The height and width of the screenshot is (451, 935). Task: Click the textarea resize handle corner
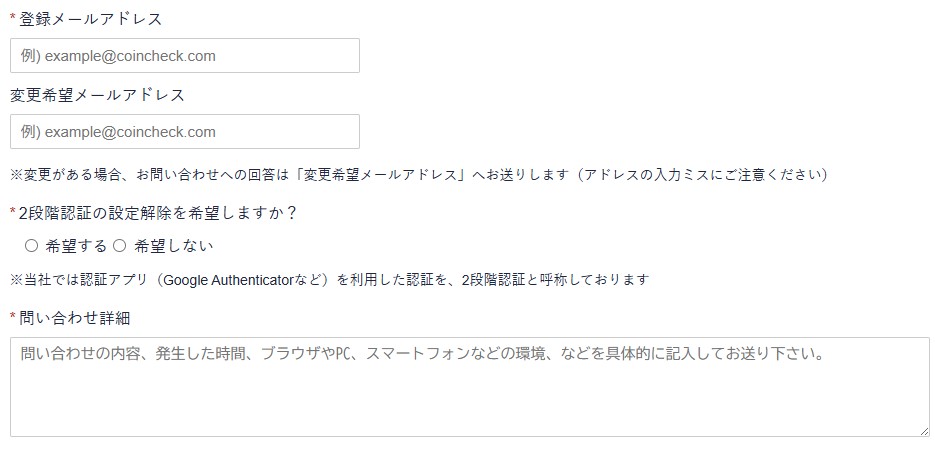coord(924,431)
